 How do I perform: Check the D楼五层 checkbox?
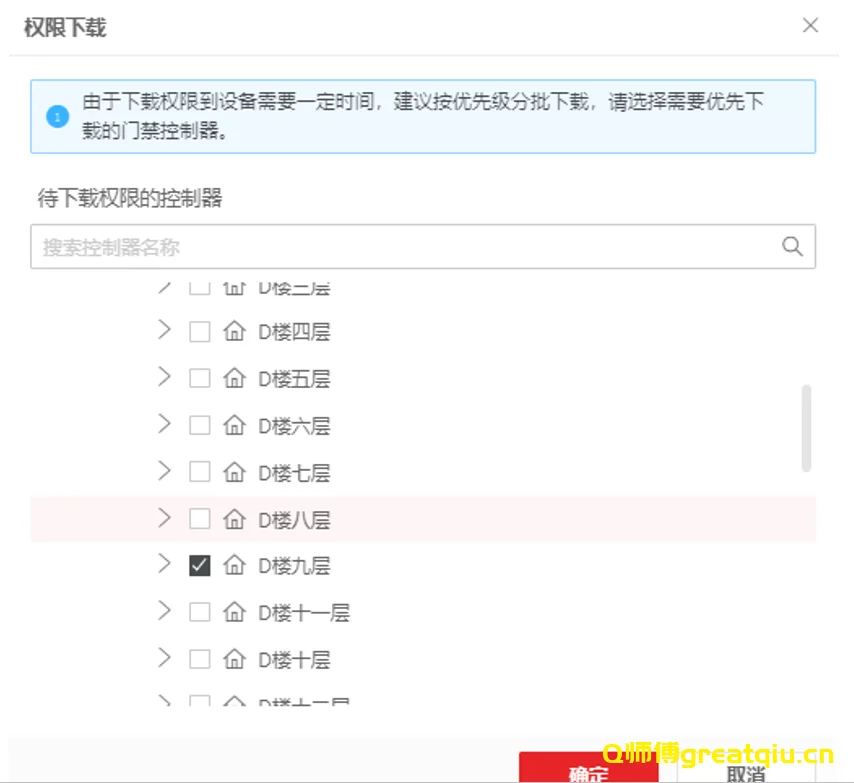[200, 379]
